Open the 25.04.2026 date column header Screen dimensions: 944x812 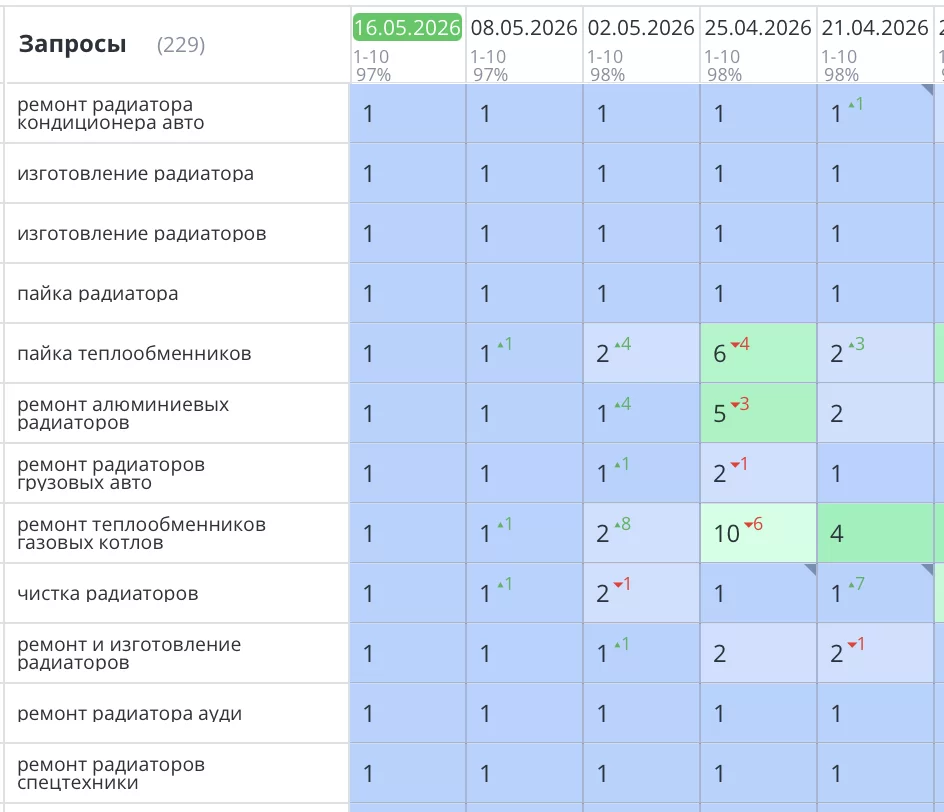pos(757,28)
